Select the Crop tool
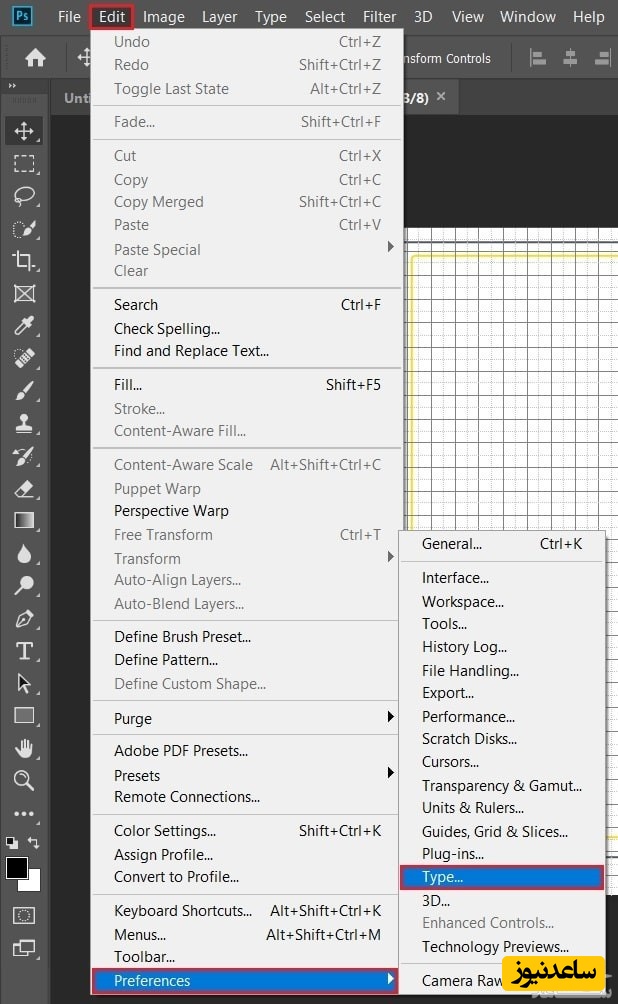The image size is (618, 1004). [x=24, y=261]
